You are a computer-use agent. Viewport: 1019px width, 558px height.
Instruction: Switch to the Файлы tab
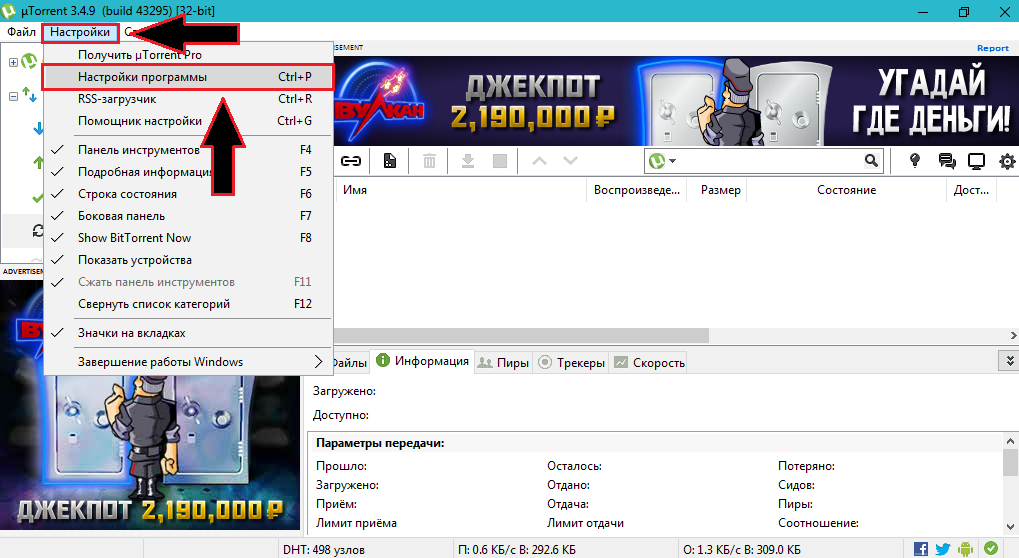[x=351, y=362]
